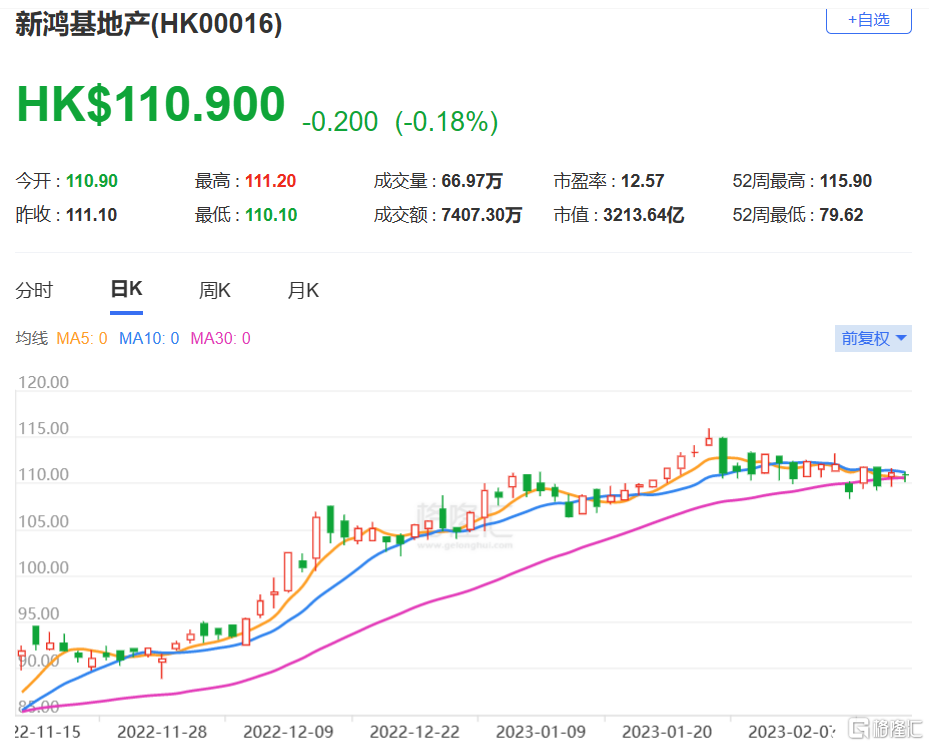Click the 2023-01-09 date axis label
Image resolution: width=929 pixels, height=746 pixels.
(x=540, y=732)
